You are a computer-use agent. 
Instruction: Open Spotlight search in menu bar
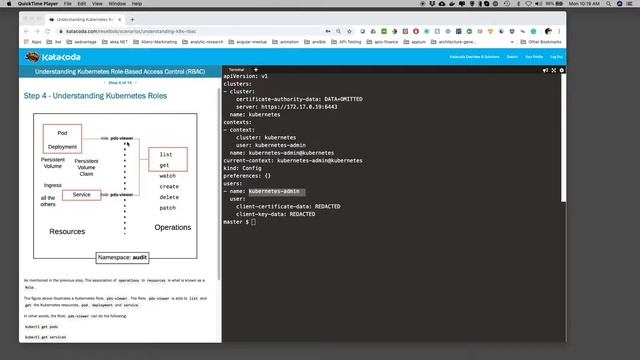pyautogui.click(x=609, y=4)
